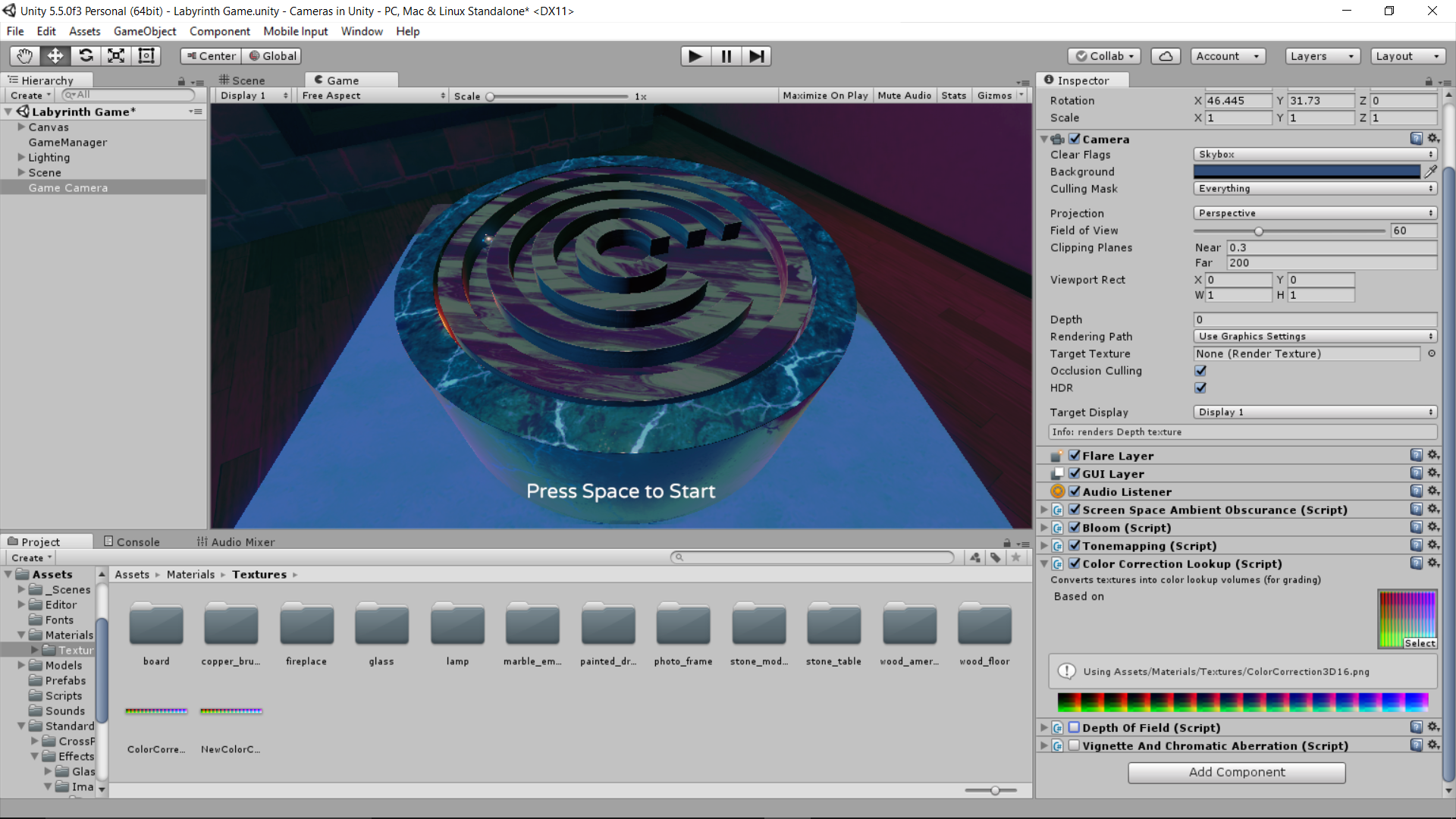Image resolution: width=1456 pixels, height=819 pixels.
Task: Click the Step frame button
Action: (x=756, y=56)
